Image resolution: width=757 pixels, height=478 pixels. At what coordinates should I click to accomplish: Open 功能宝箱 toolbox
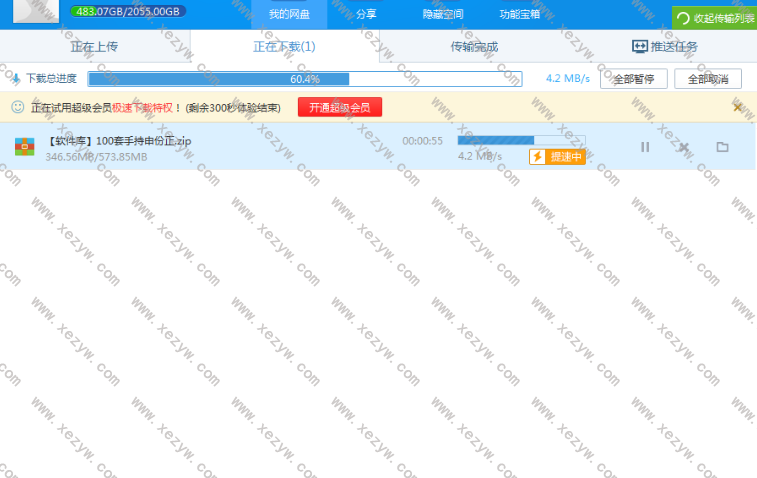coord(520,15)
